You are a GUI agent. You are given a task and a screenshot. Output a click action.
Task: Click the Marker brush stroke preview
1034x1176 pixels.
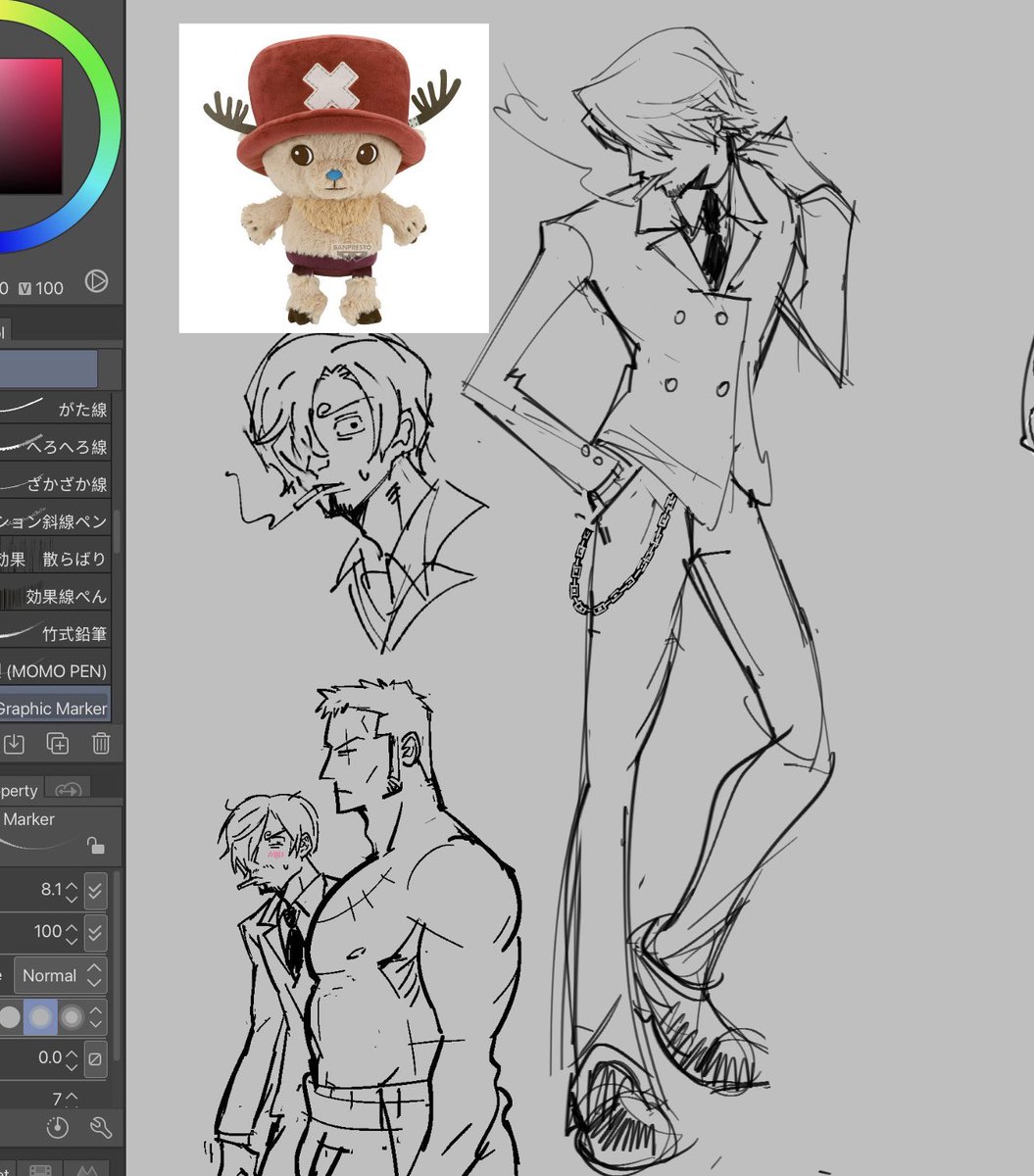point(41,843)
